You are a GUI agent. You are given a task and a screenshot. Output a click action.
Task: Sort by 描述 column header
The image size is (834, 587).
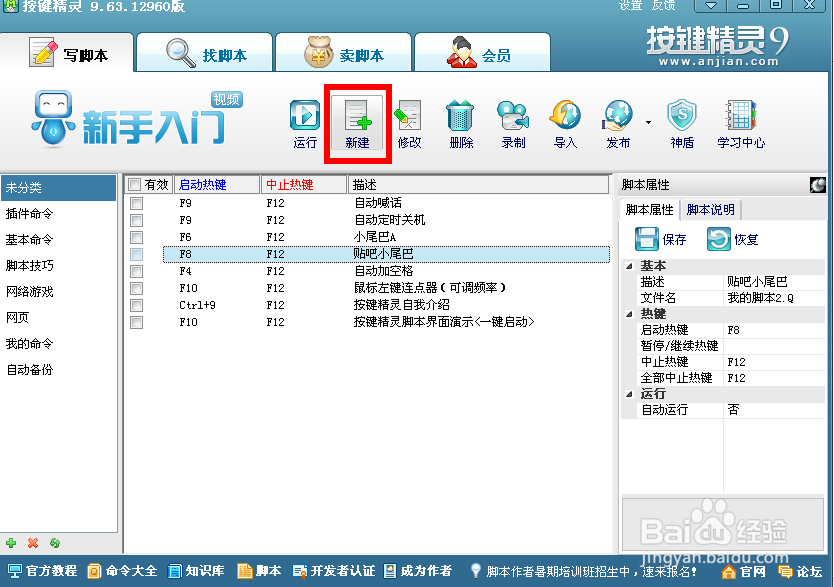(x=478, y=185)
